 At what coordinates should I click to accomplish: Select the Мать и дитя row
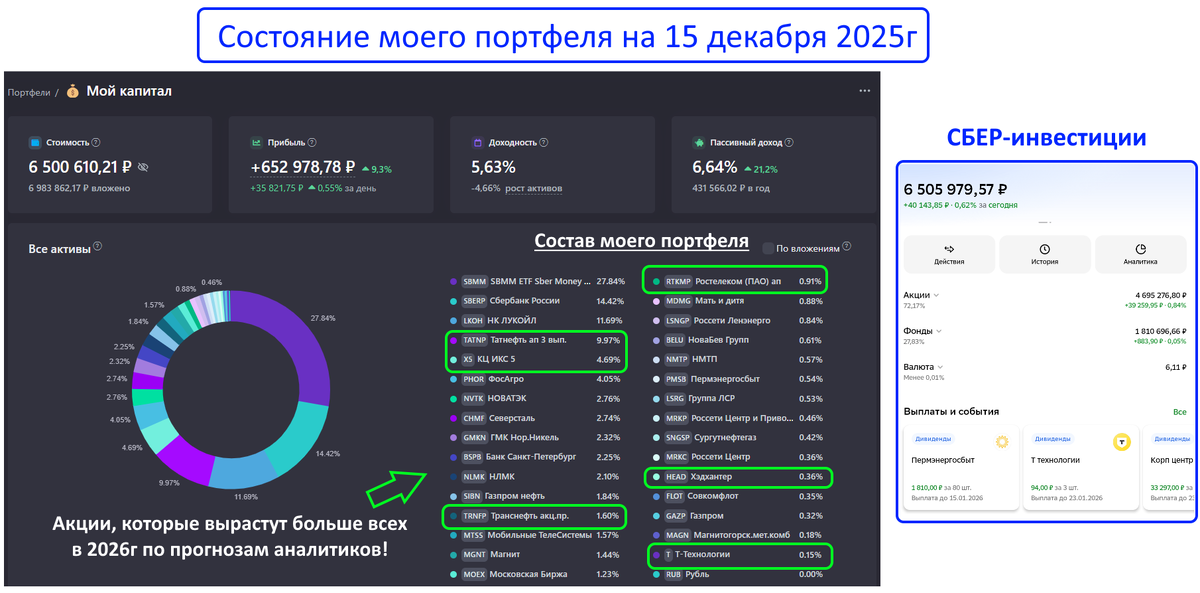(x=739, y=301)
